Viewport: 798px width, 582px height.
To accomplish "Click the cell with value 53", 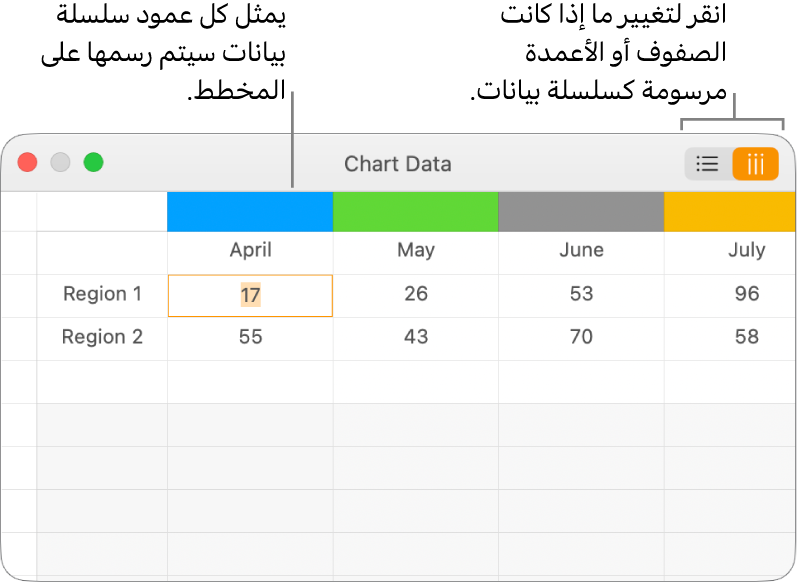I will [x=581, y=294].
